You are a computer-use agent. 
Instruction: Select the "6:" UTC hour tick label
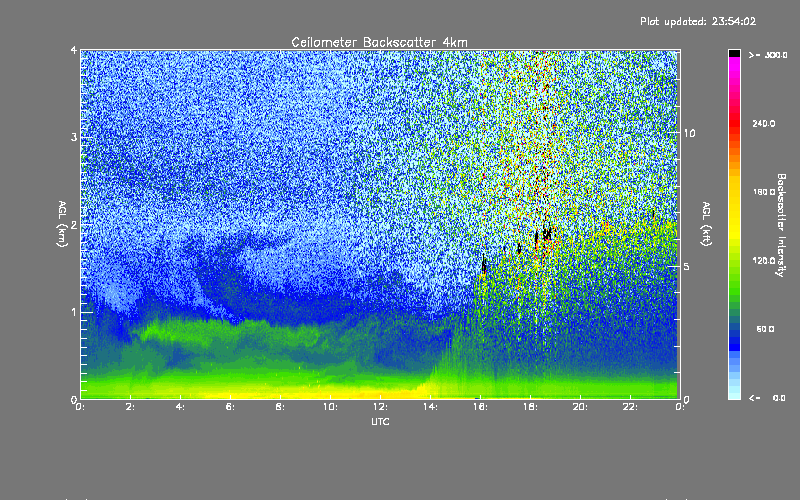[x=231, y=407]
